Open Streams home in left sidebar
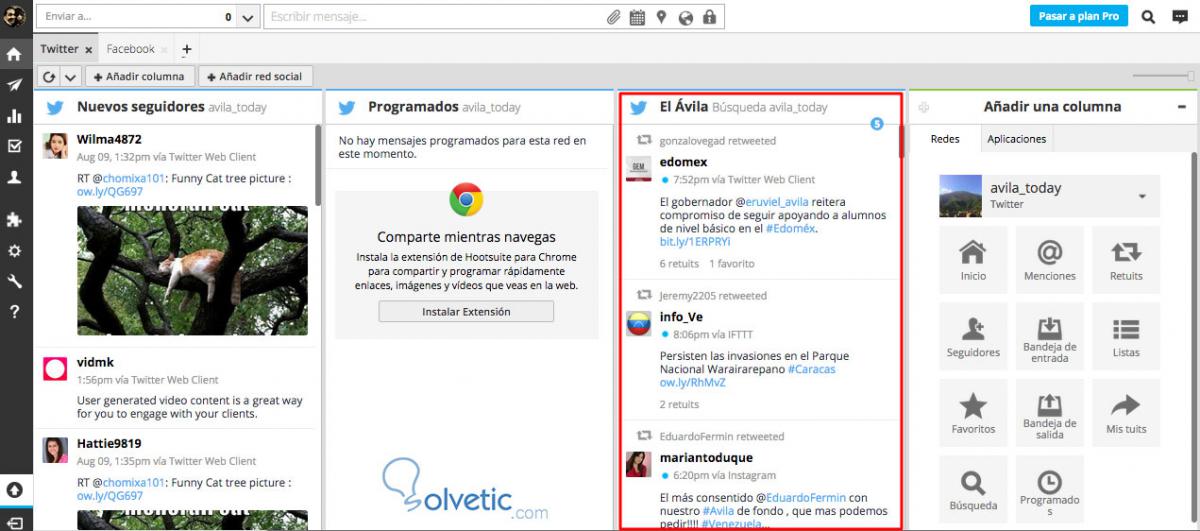The image size is (1200, 531). click(14, 54)
